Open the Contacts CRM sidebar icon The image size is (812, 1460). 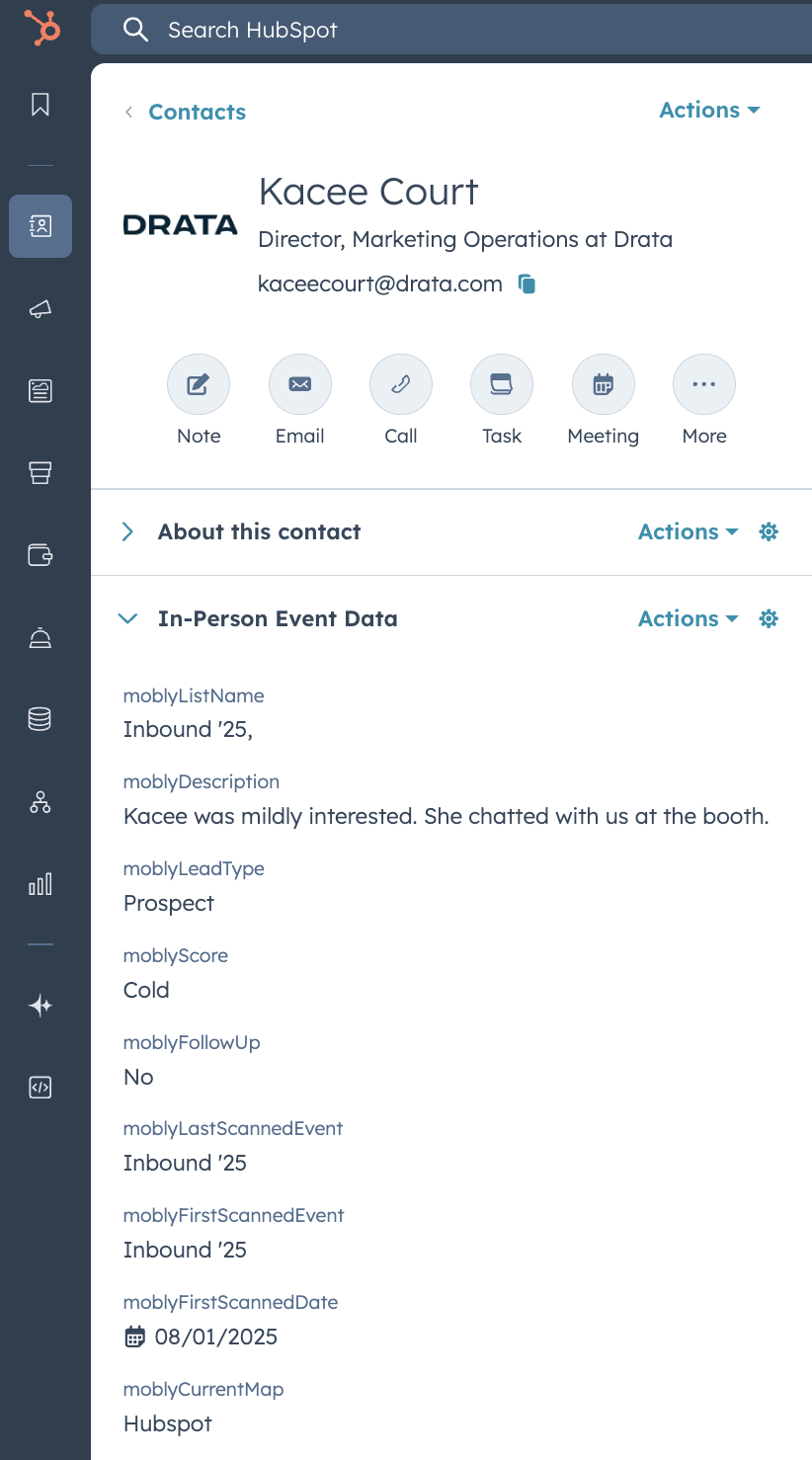coord(41,226)
